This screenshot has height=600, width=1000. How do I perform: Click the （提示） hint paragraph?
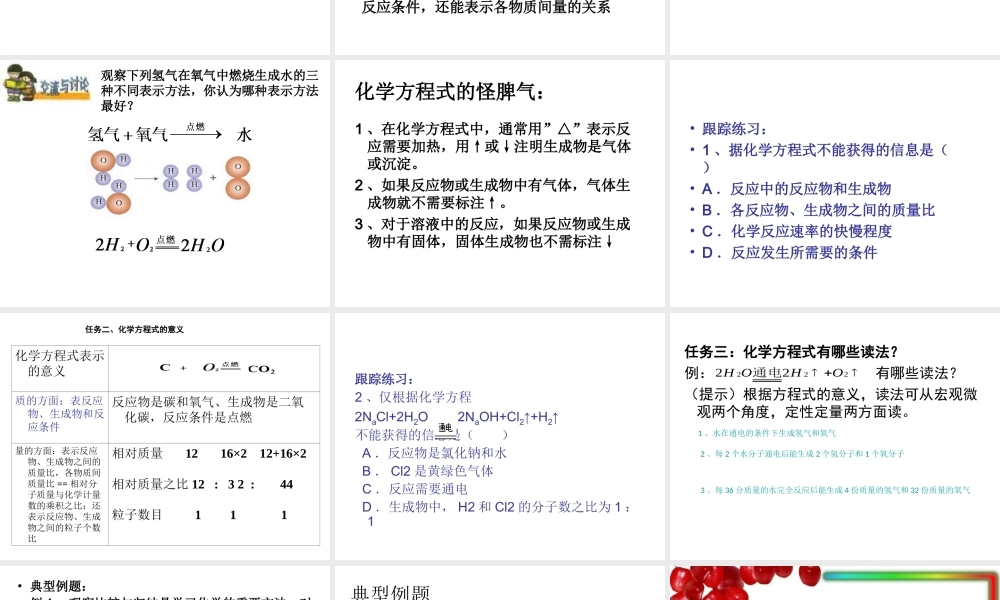831,403
